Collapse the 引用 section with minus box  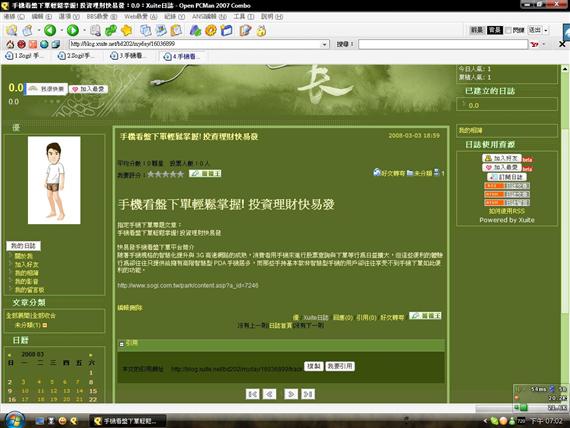(122, 344)
